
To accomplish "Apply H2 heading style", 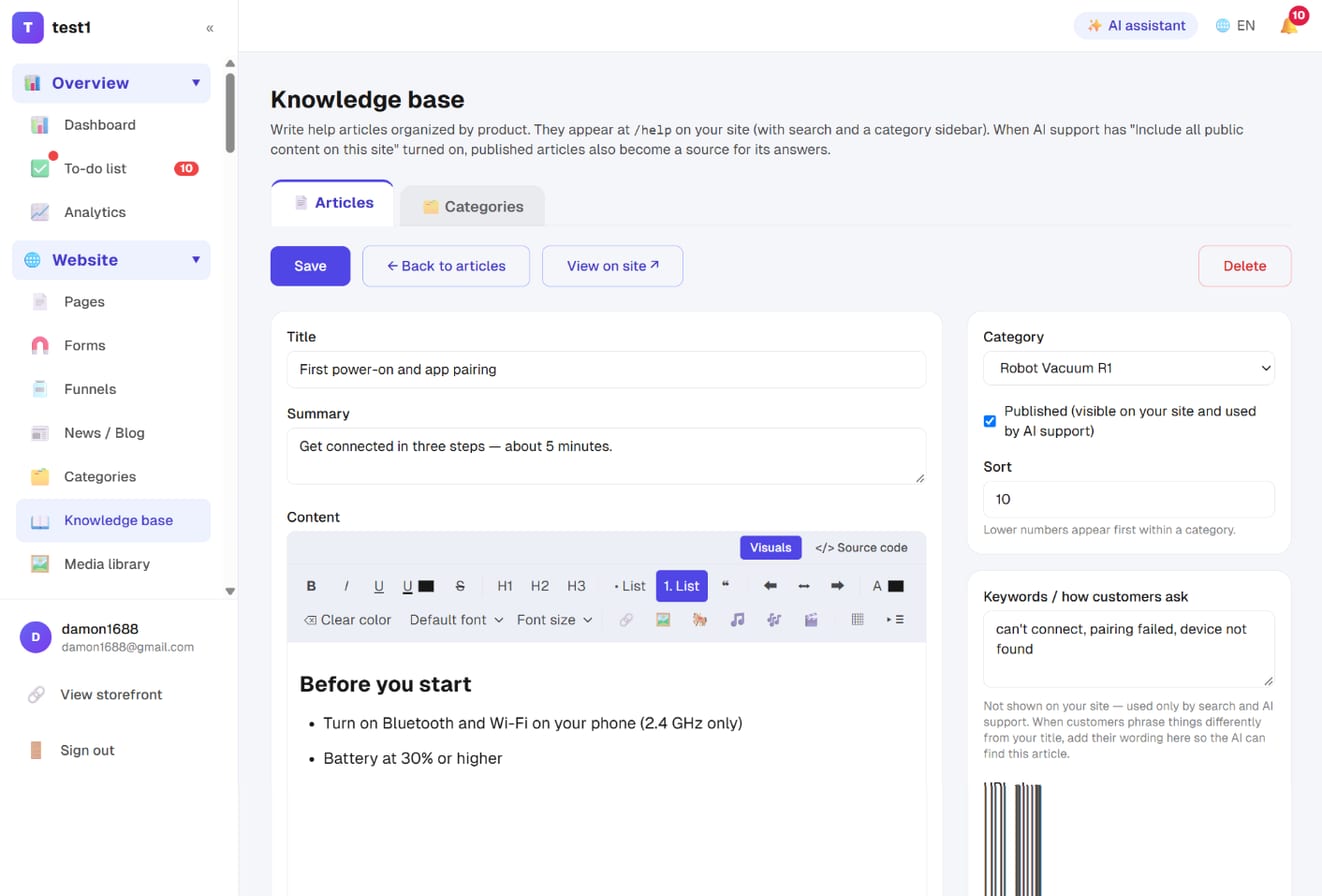I will point(540,586).
